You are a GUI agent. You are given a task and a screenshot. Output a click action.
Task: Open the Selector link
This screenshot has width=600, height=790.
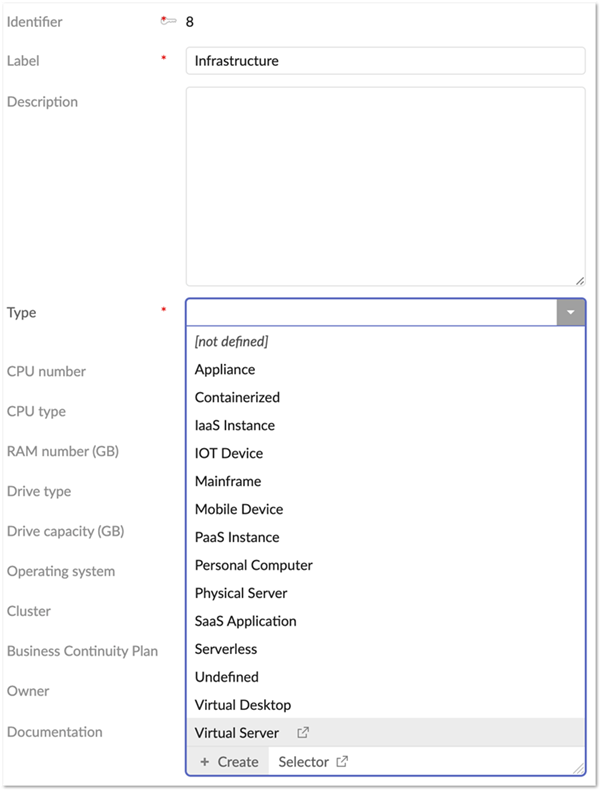(304, 762)
